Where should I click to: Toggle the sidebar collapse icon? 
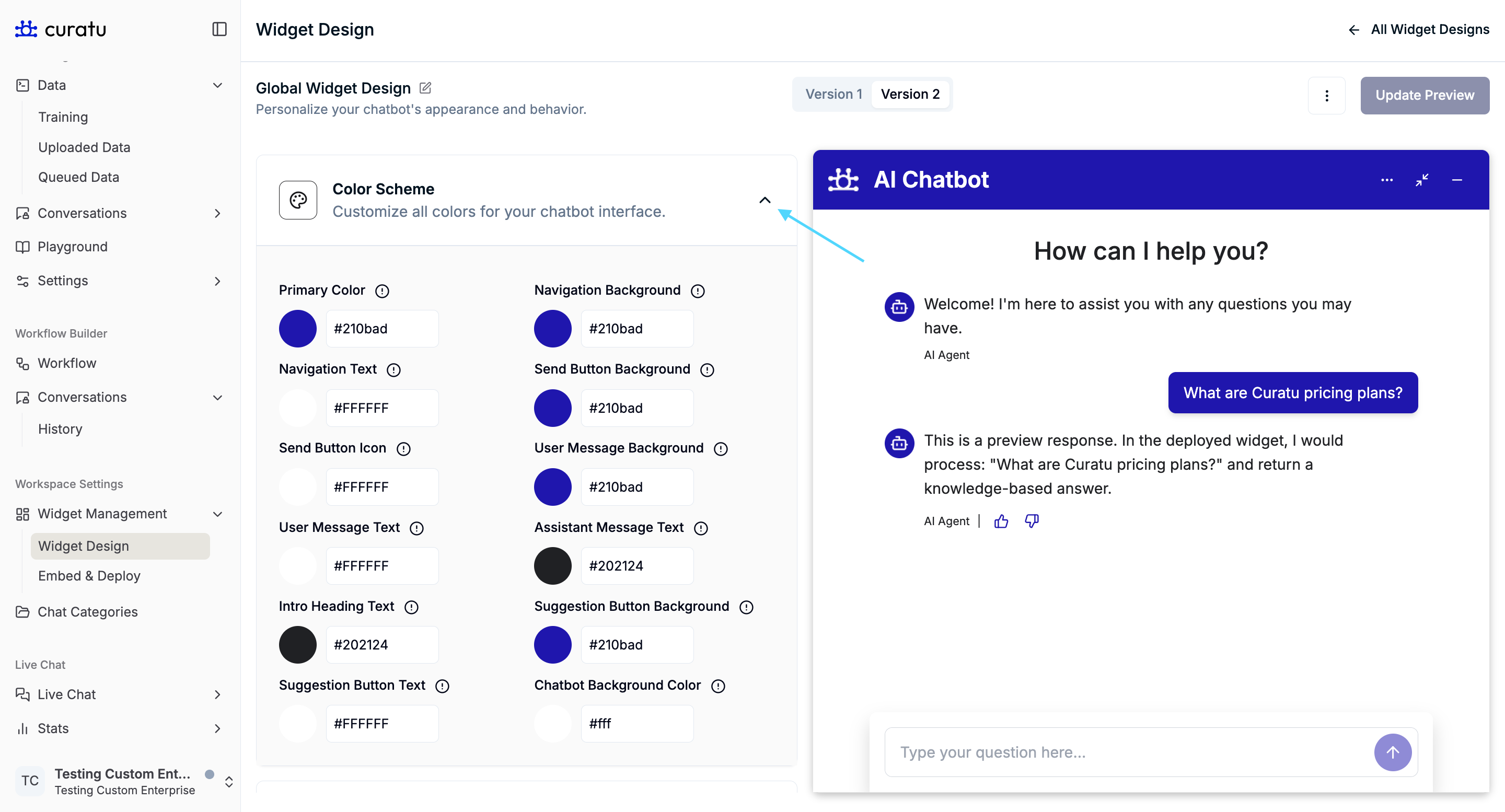coord(219,29)
